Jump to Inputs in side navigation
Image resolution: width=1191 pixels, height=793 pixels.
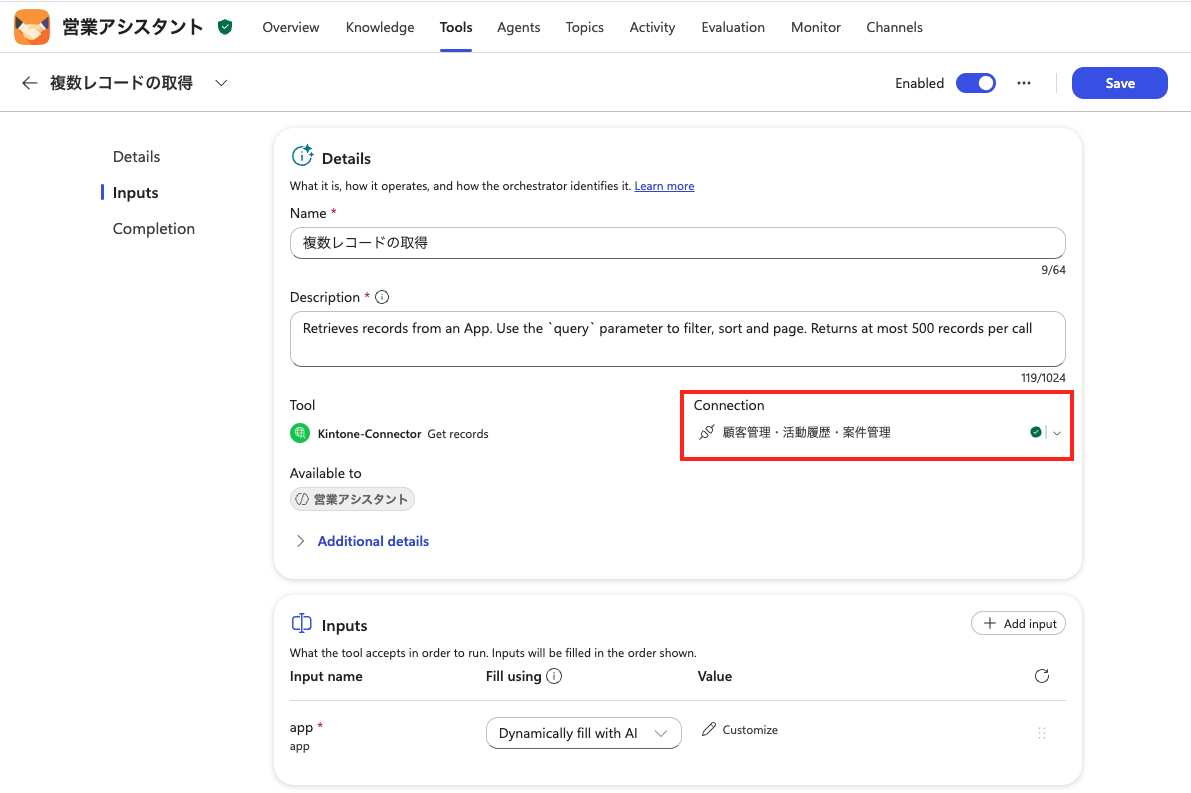pos(135,193)
